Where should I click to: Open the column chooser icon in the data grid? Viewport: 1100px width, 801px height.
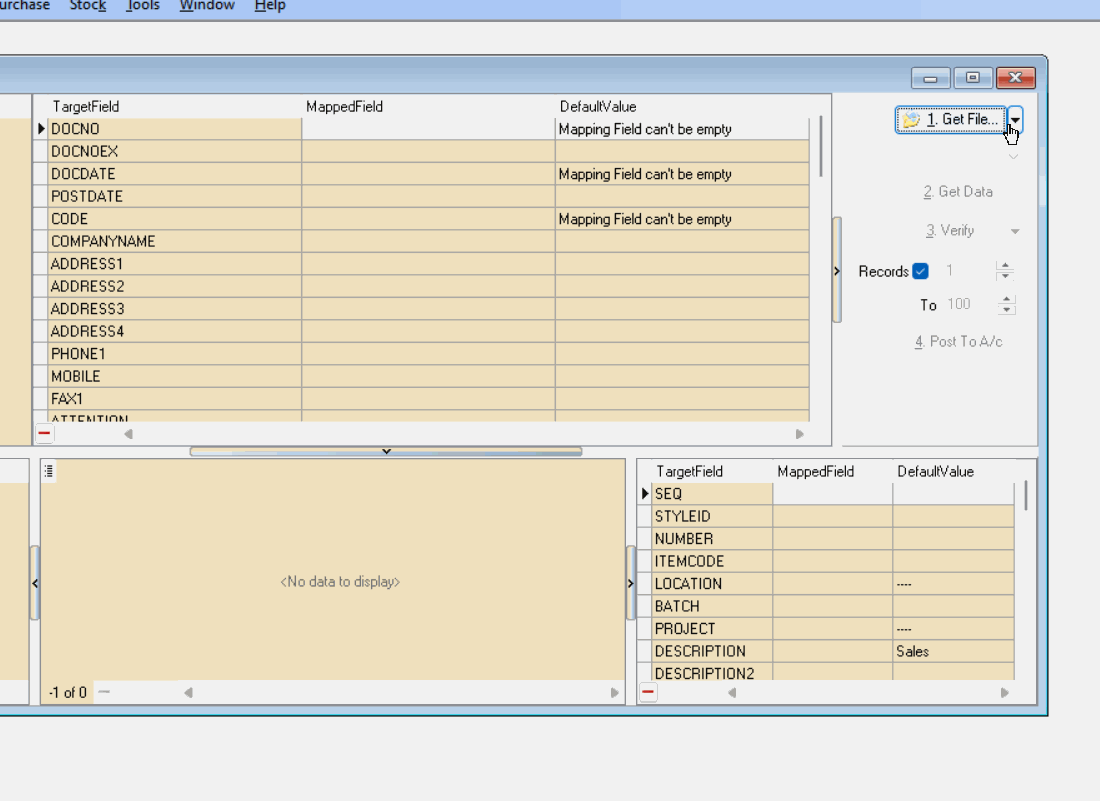click(49, 471)
